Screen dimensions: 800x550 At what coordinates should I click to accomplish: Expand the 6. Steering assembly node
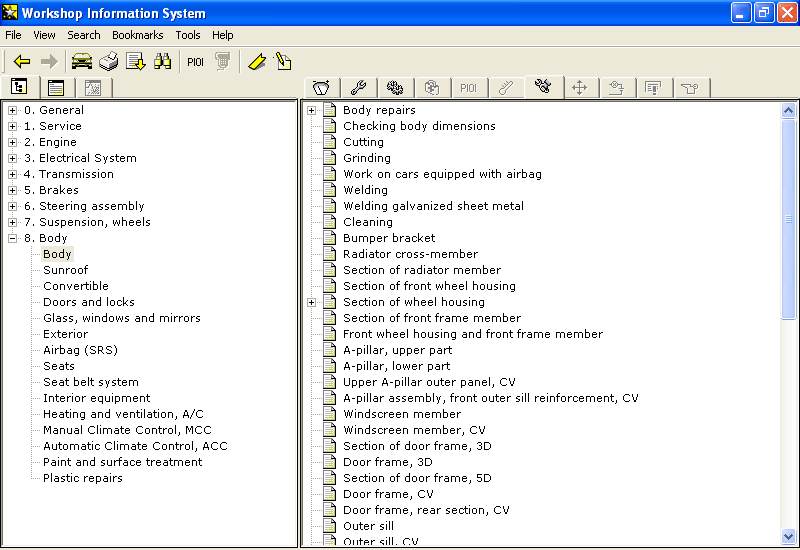coord(13,206)
